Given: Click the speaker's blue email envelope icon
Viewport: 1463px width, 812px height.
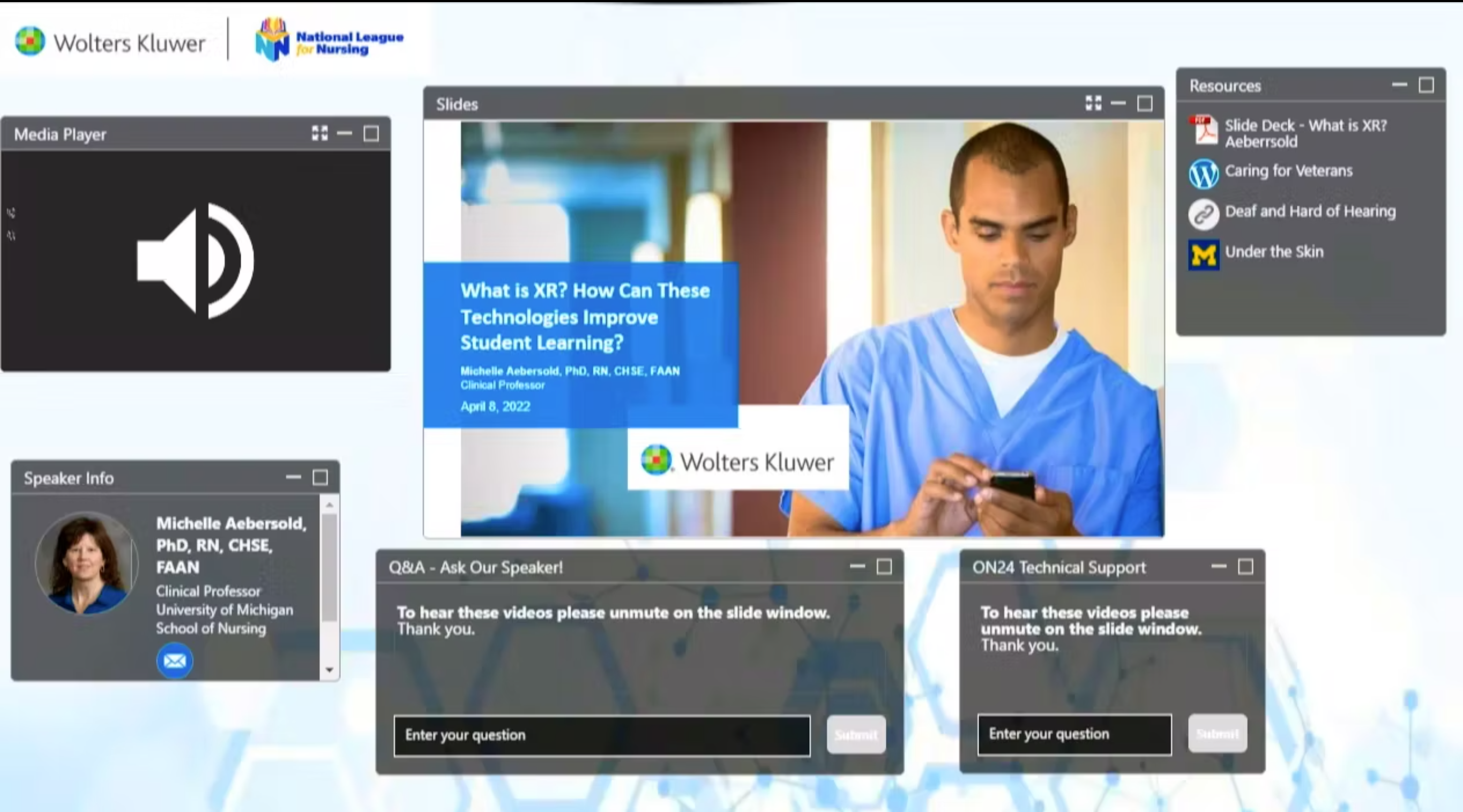Looking at the screenshot, I should click(174, 660).
